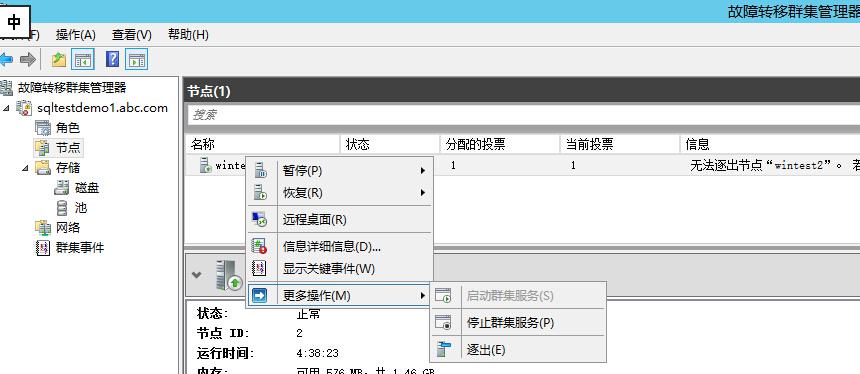Click the up-one-level folder toolbar icon
This screenshot has width=860, height=374.
coord(59,59)
